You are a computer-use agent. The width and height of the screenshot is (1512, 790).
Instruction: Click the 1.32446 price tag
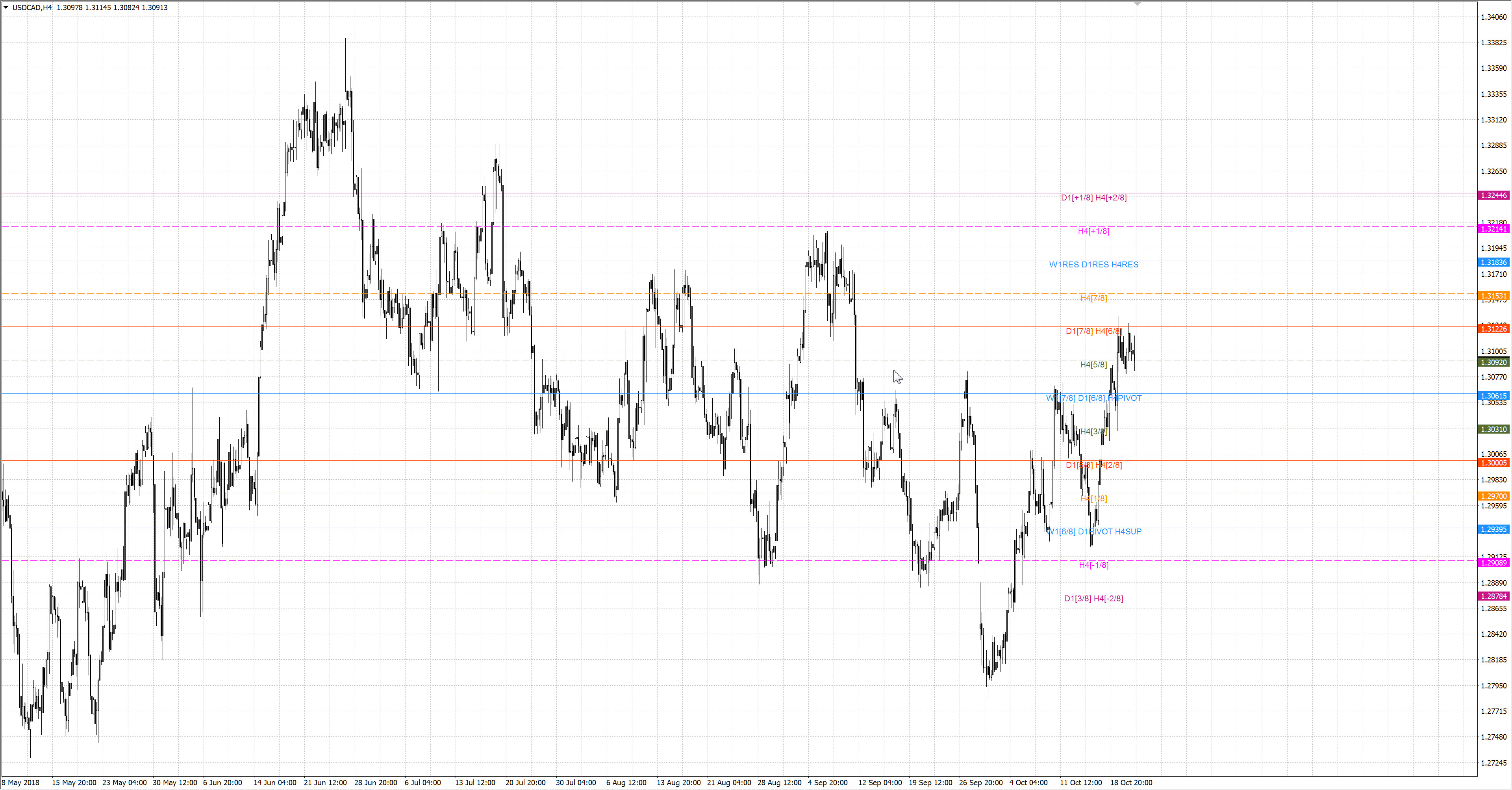click(1494, 195)
